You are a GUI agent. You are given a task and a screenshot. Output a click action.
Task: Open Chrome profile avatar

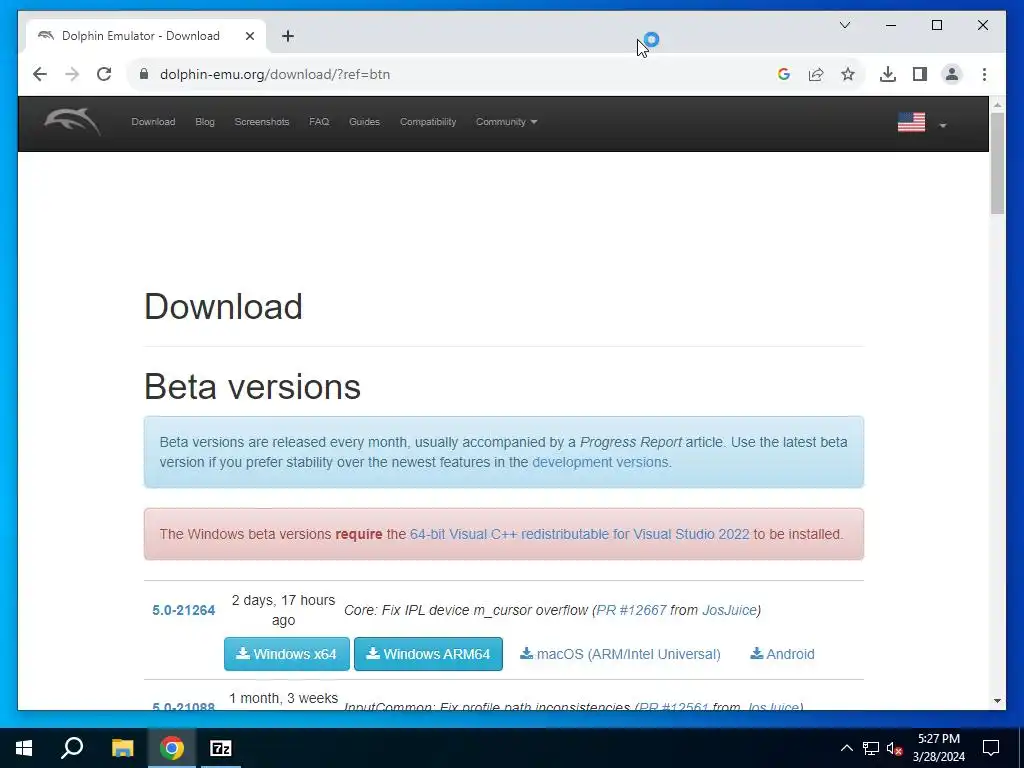[952, 74]
